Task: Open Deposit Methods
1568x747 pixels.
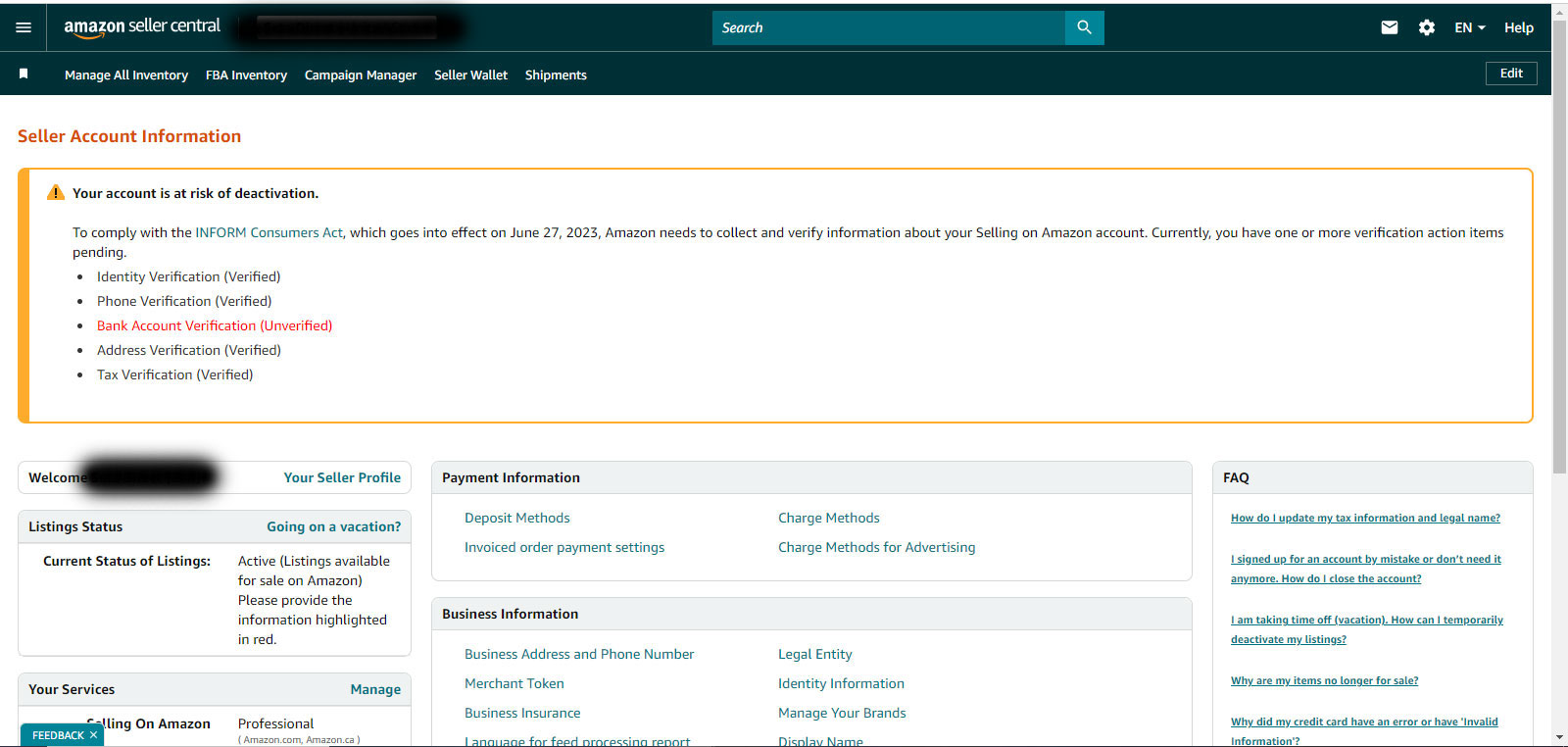Action: click(x=516, y=518)
